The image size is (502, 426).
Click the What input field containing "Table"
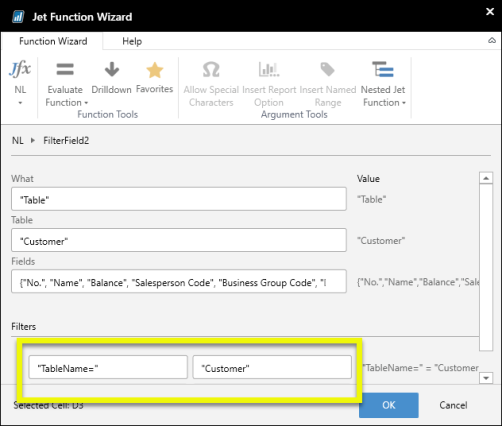(179, 199)
